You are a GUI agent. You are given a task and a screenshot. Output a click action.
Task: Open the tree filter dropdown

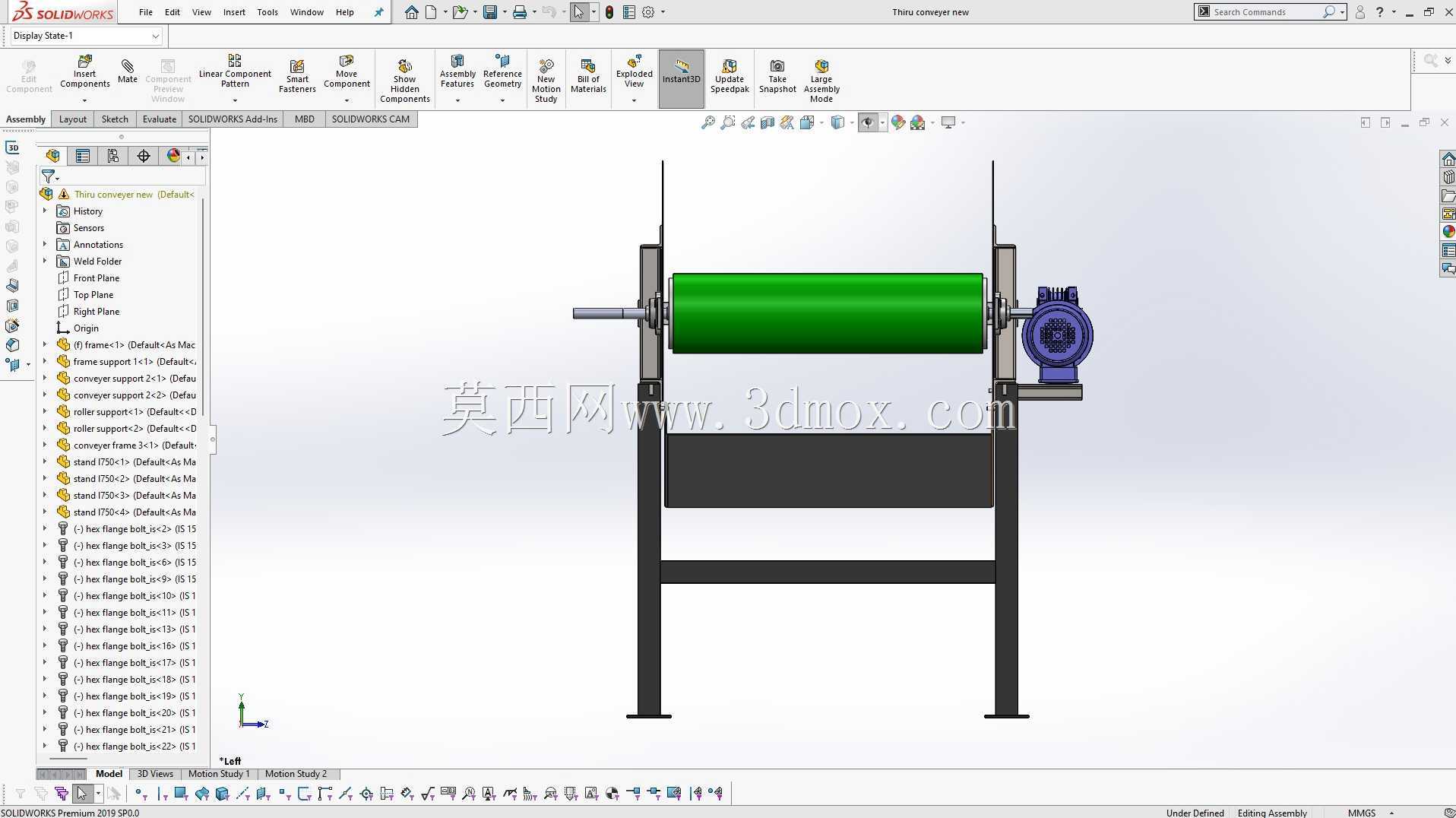coord(50,177)
